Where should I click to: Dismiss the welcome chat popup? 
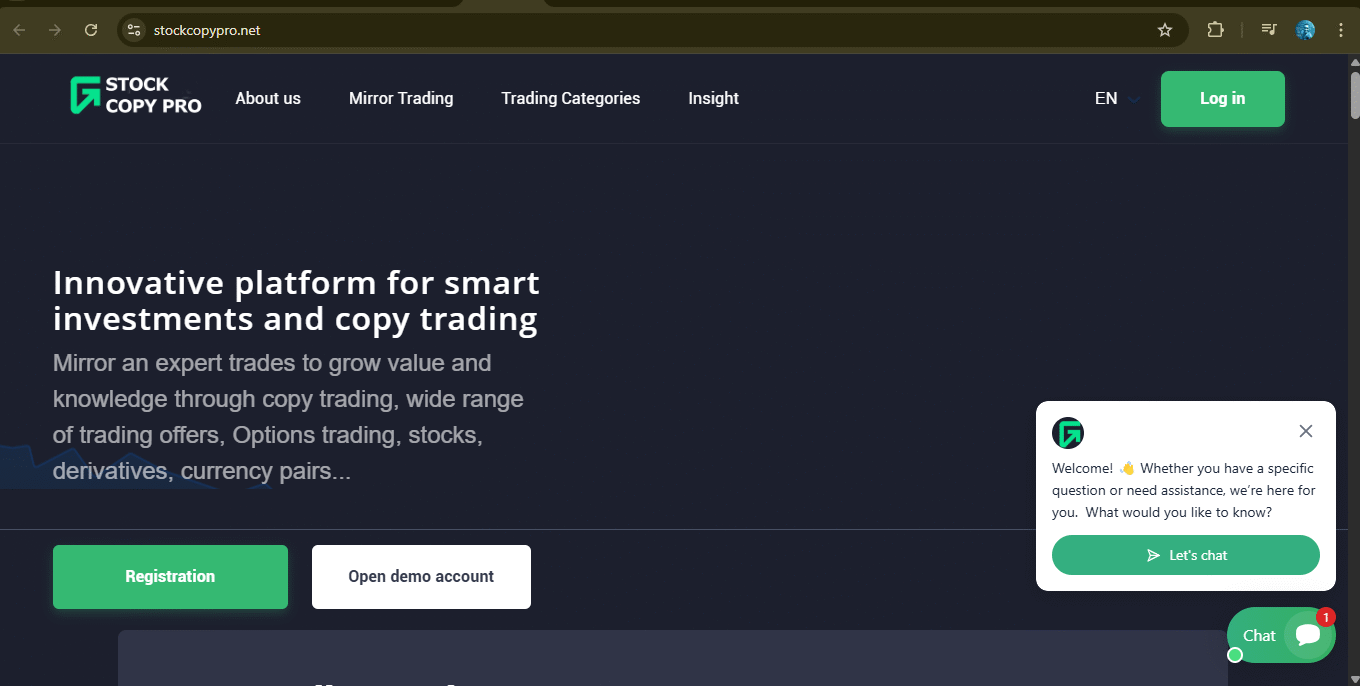1305,431
